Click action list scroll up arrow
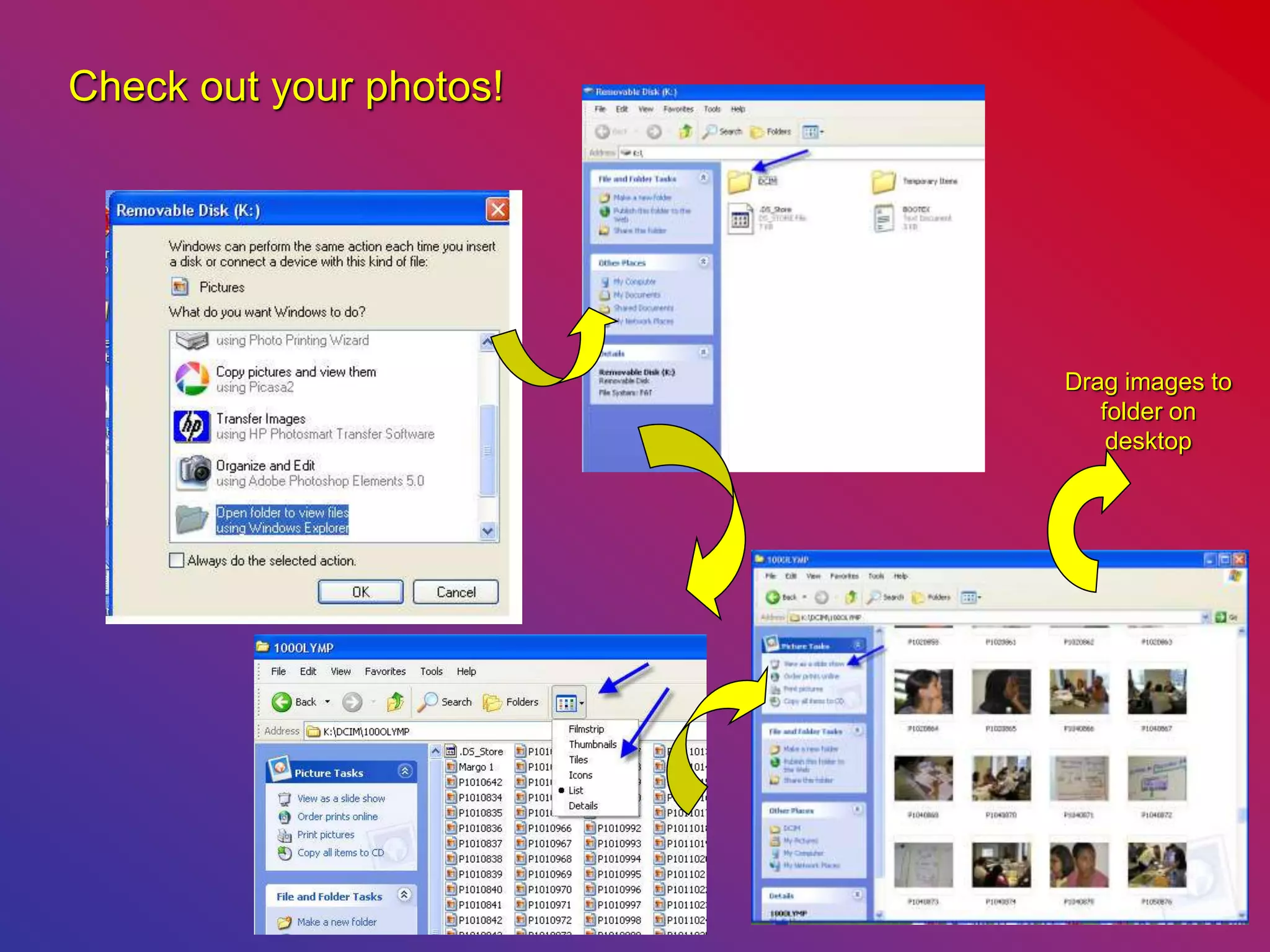Image resolution: width=1270 pixels, height=952 pixels. [487, 341]
